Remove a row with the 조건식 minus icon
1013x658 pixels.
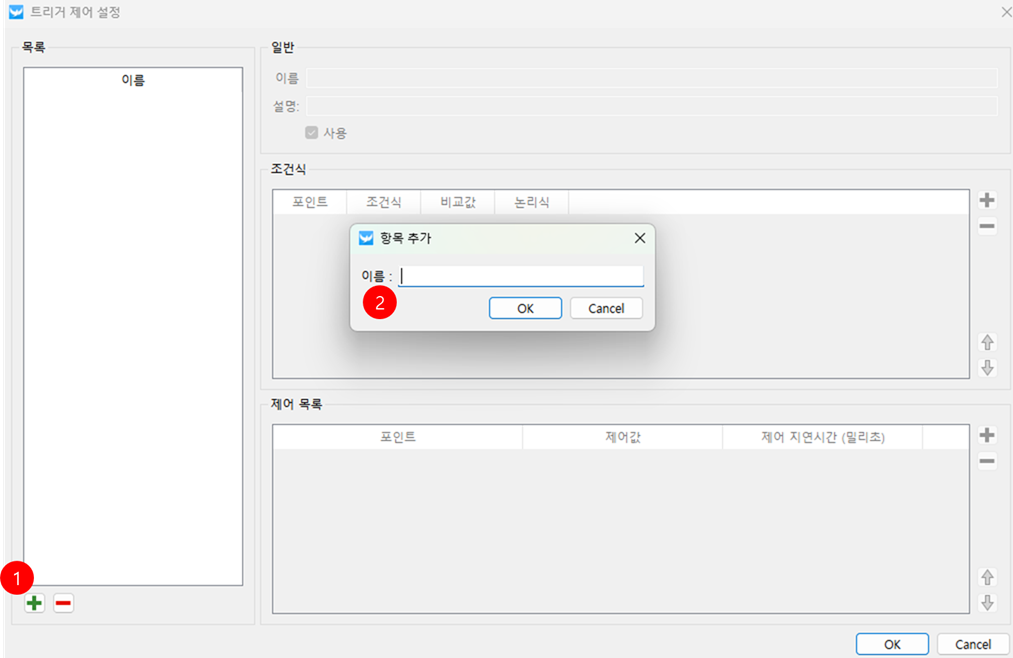click(x=987, y=227)
